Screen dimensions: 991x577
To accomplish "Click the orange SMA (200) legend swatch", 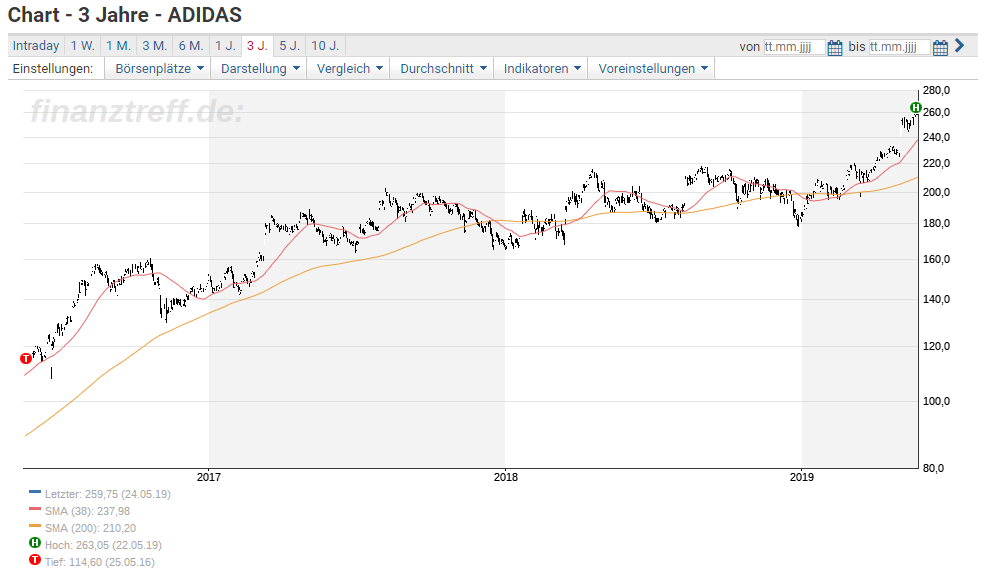I will coord(35,526).
